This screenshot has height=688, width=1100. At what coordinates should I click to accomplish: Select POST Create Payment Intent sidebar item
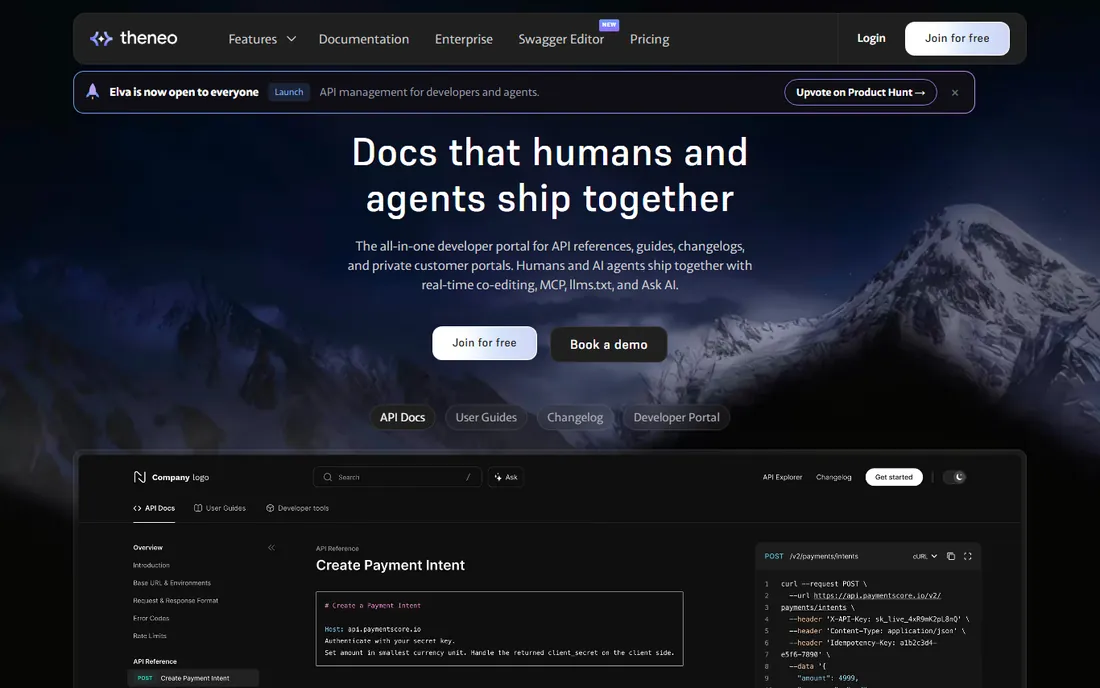(x=194, y=678)
